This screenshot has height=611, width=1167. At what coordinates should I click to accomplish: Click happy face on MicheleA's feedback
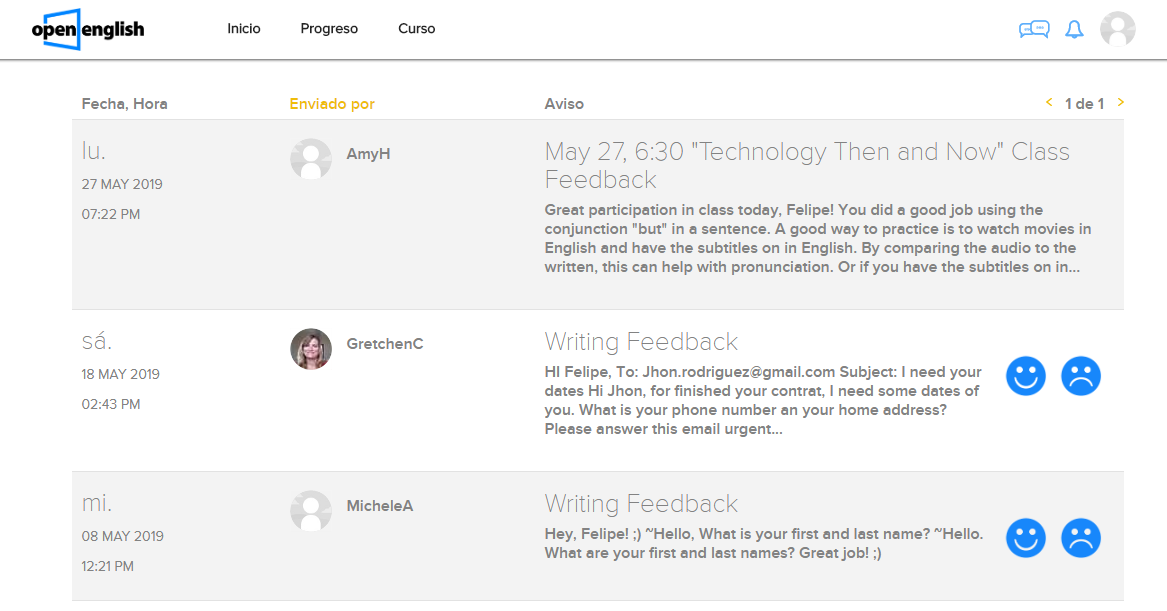1026,538
